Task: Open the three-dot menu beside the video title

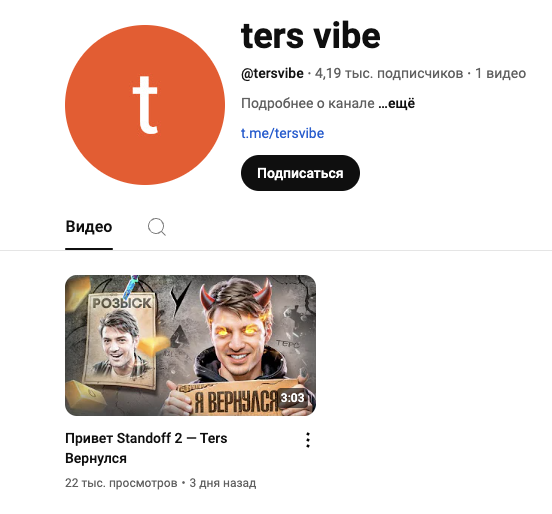Action: (308, 440)
